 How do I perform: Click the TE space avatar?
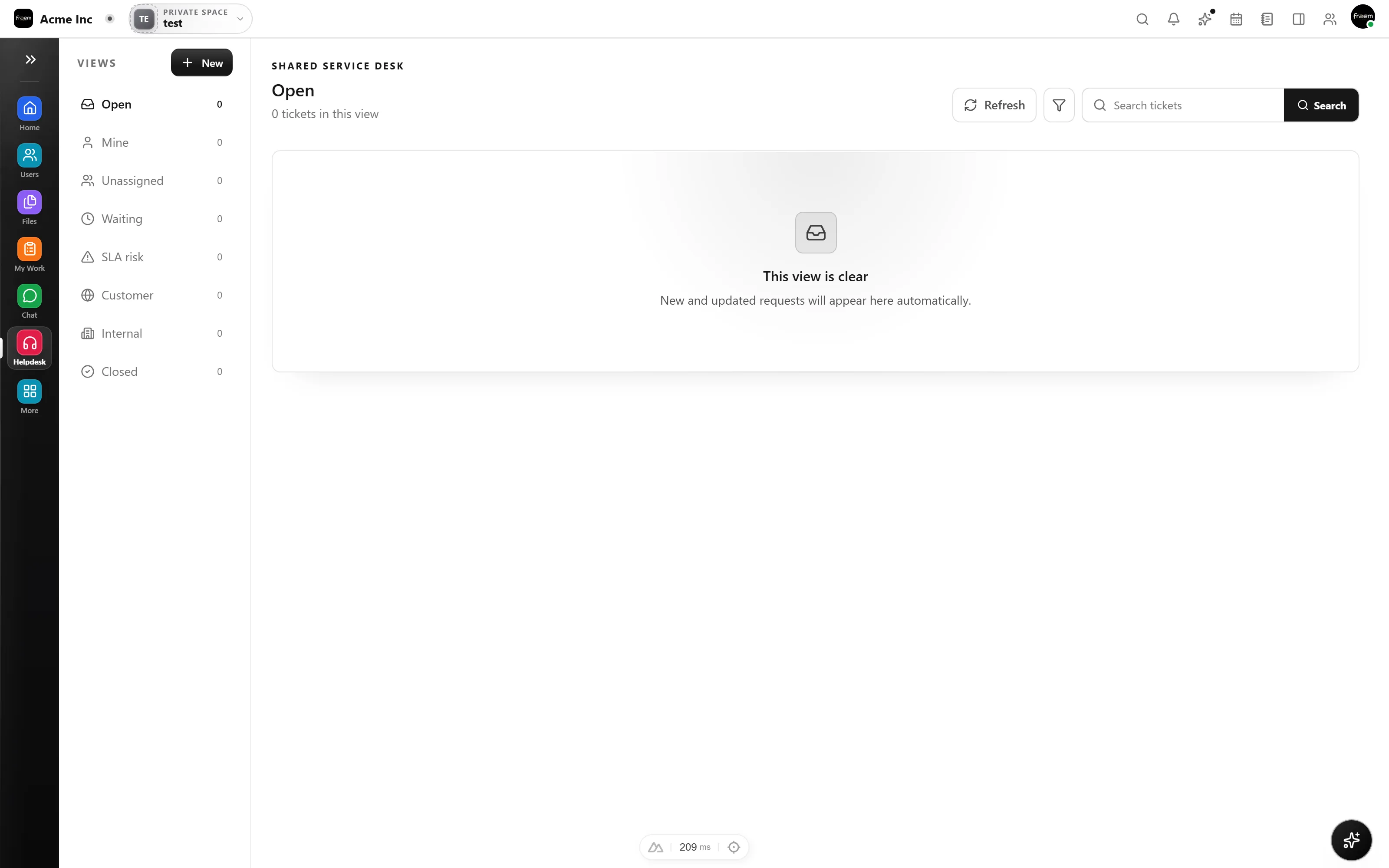tap(144, 18)
